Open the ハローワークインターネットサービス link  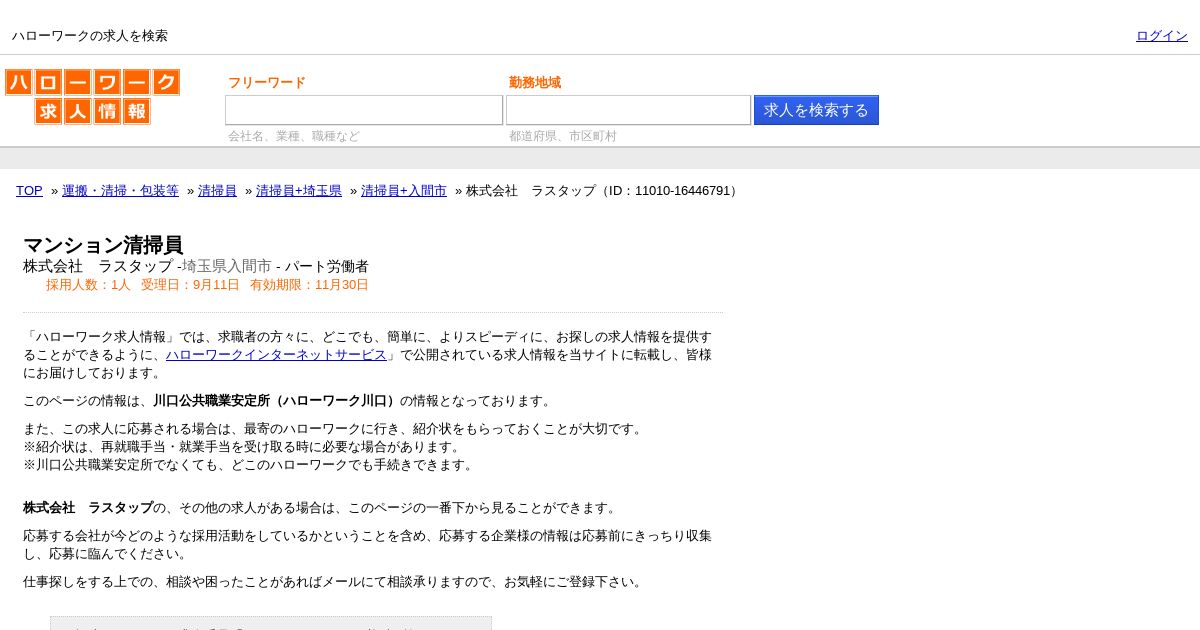point(276,355)
